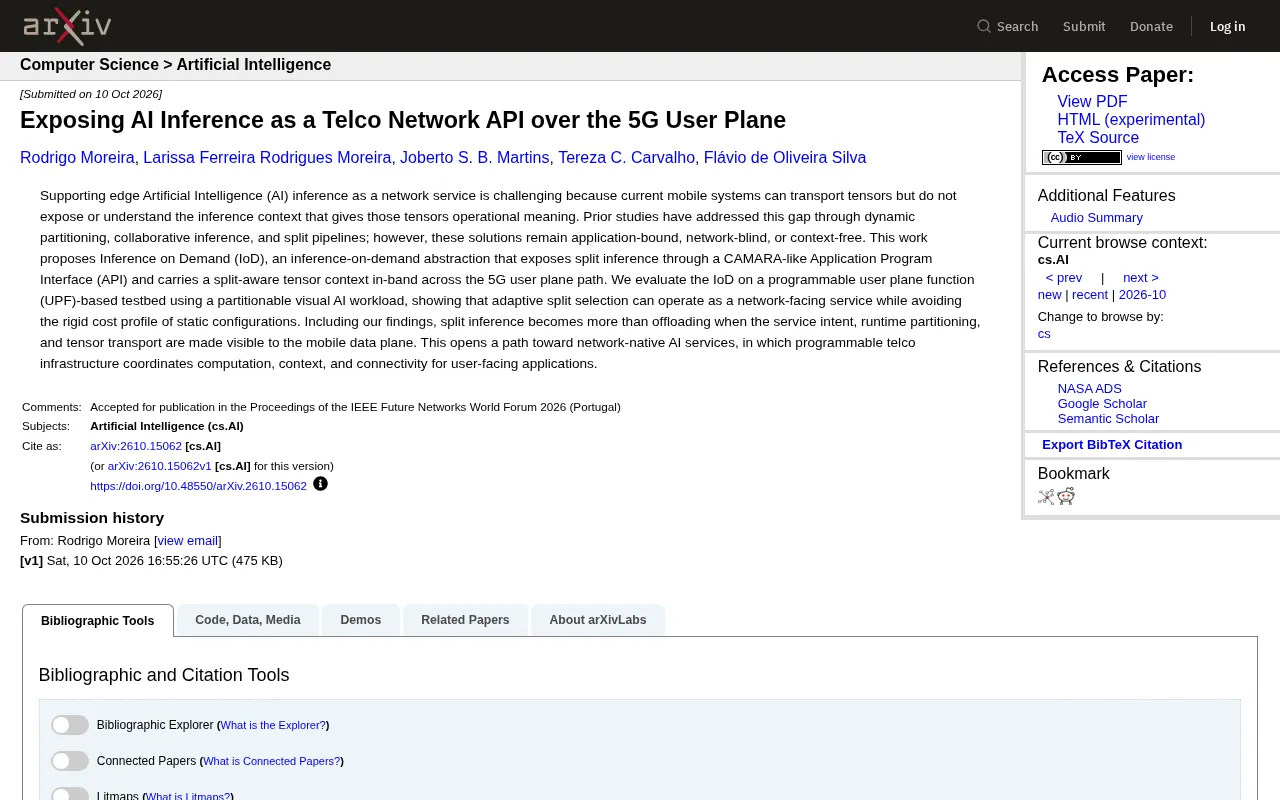Click the view email link
This screenshot has height=800, width=1280.
188,541
